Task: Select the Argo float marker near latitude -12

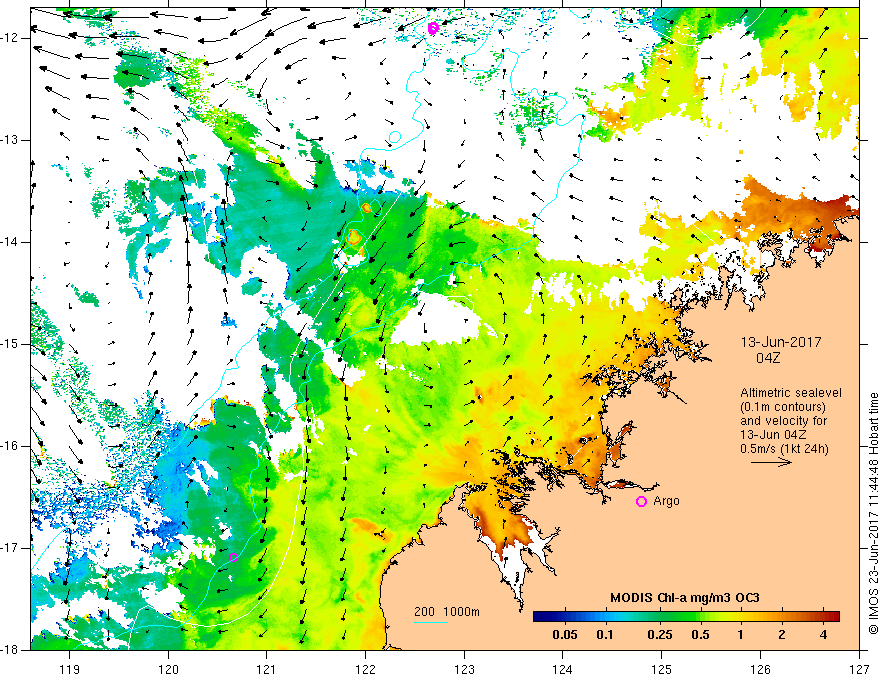Action: coord(432,28)
